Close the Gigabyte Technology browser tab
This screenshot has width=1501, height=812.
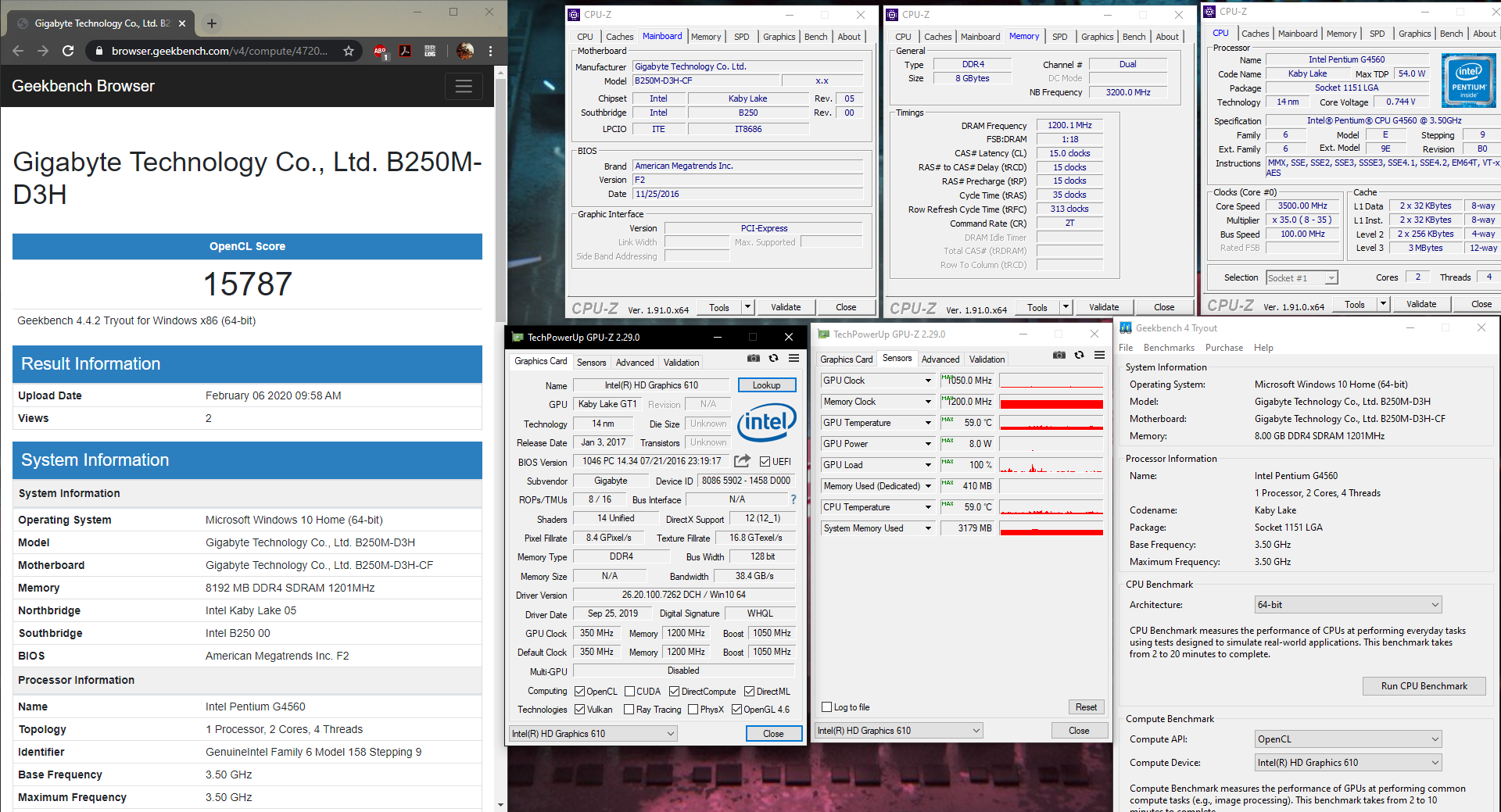182,23
